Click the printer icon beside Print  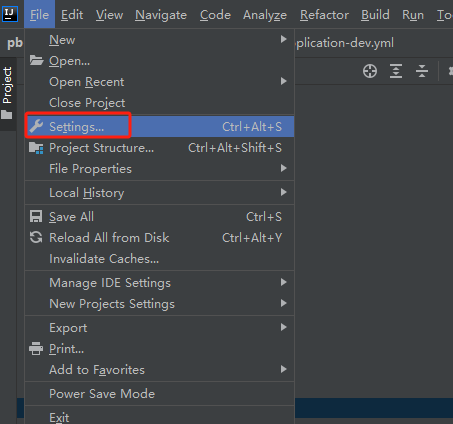click(36, 349)
